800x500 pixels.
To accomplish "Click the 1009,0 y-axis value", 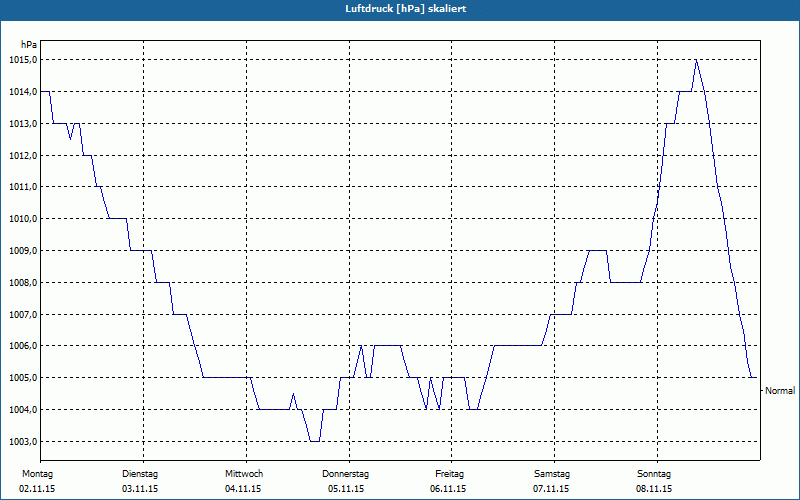I will tap(23, 251).
